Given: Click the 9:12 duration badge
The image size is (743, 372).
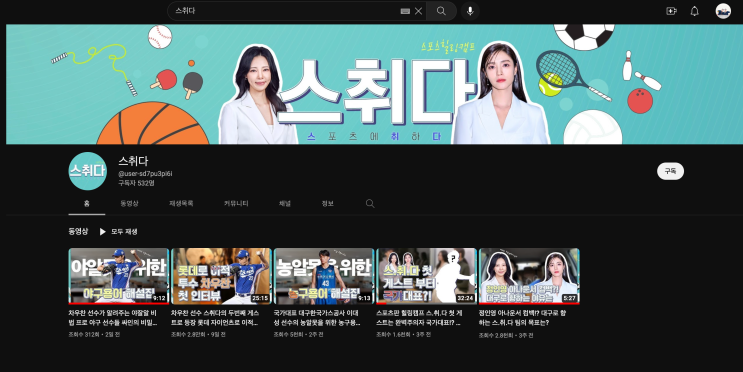Looking at the screenshot, I should pos(159,298).
